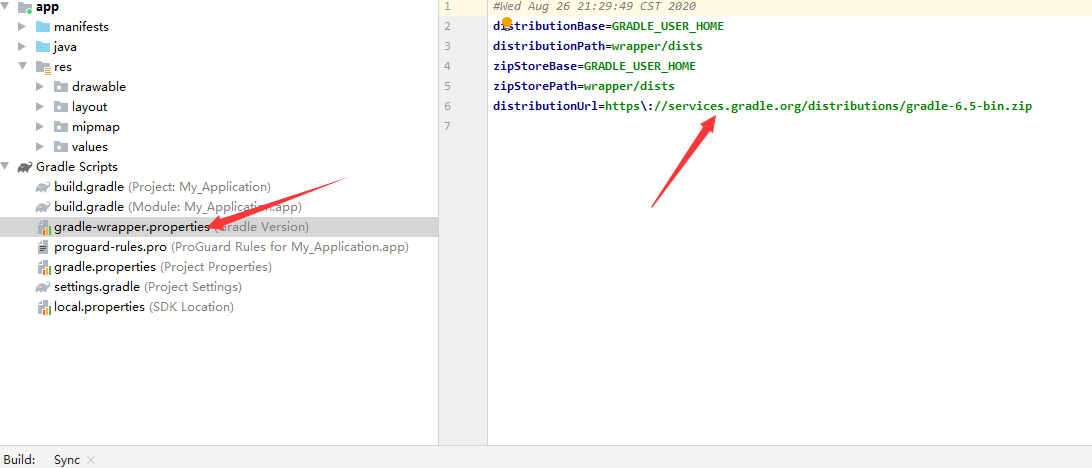The image size is (1092, 468).
Task: Select settings.gradle (Project Settings)
Action: (x=148, y=287)
